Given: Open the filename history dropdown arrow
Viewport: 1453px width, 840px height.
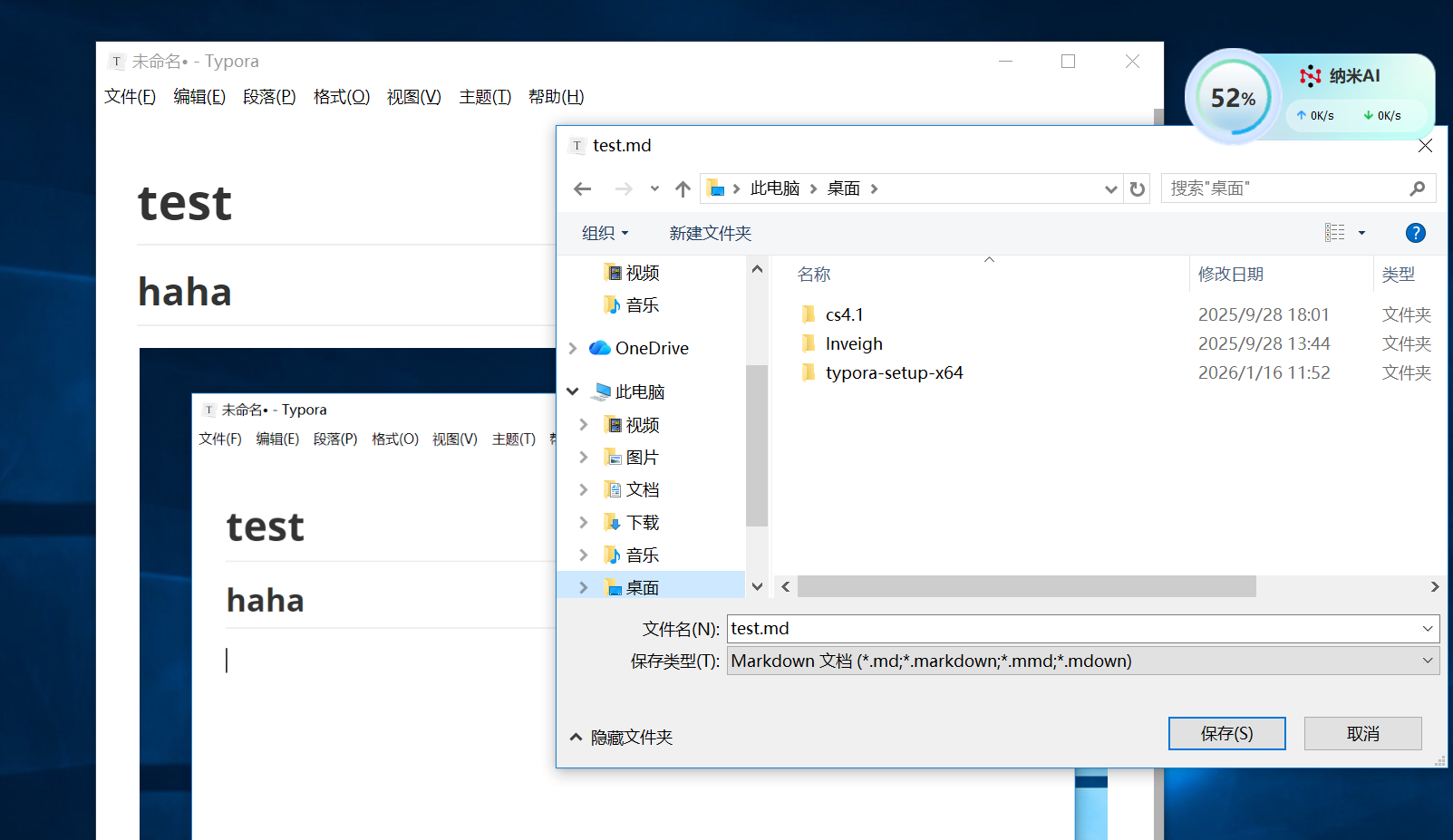Looking at the screenshot, I should [1428, 628].
